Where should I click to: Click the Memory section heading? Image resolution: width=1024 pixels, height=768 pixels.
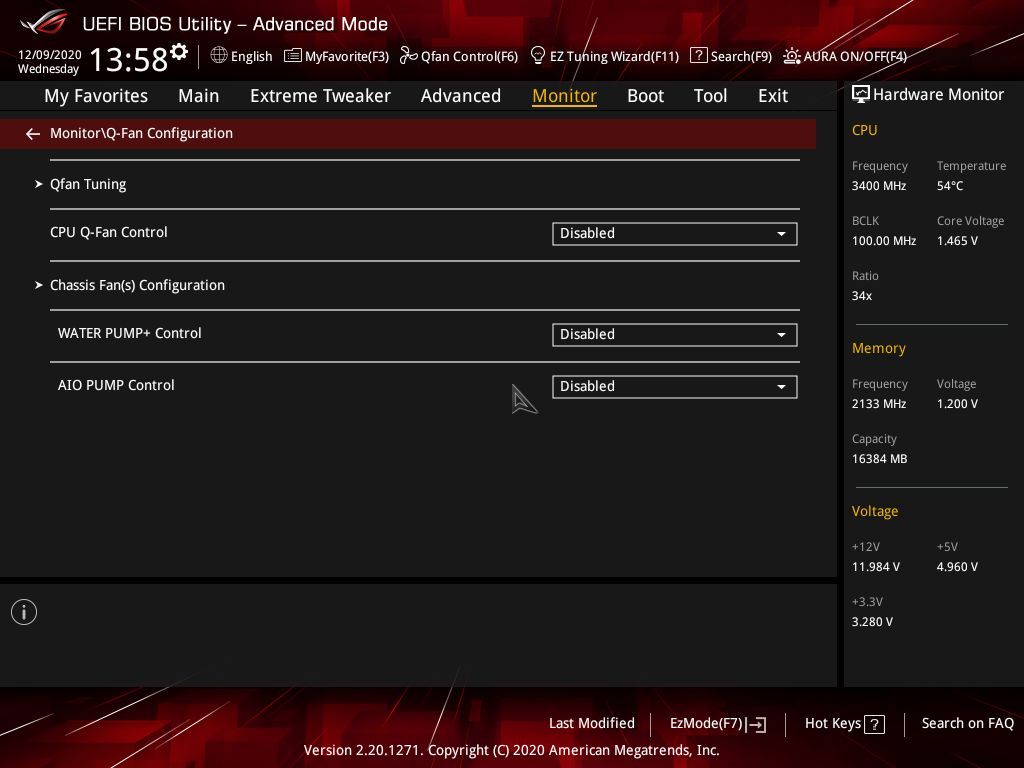(x=878, y=348)
